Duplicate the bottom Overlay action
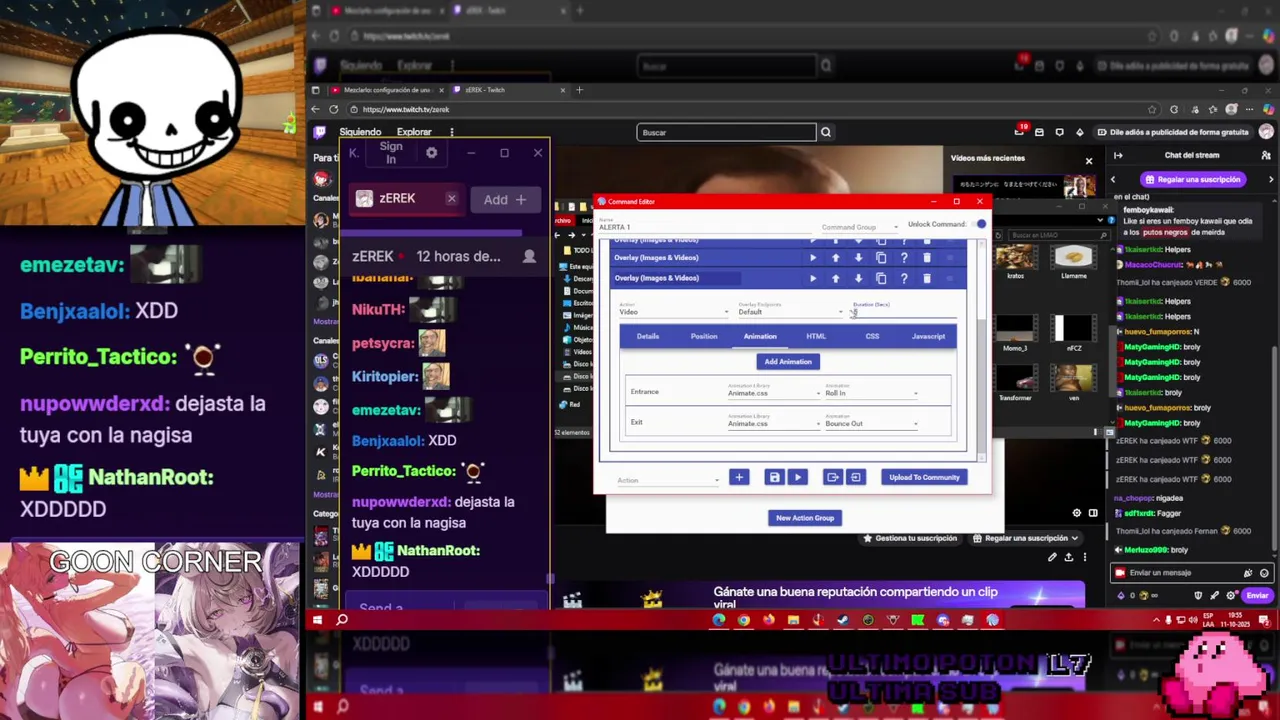Screen dimensions: 1280x720 pos(881,278)
